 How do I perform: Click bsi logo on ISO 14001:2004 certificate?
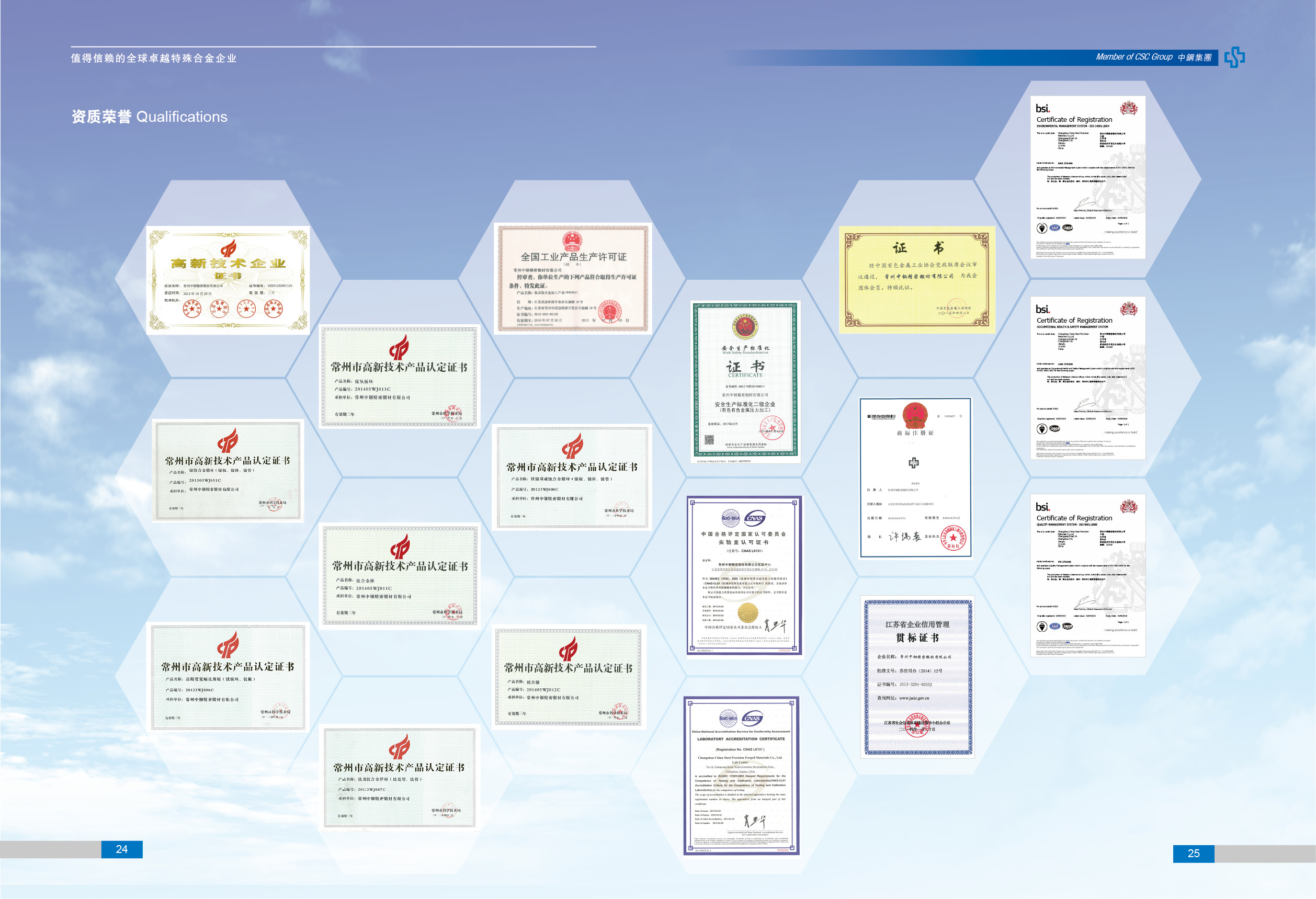tap(1043, 108)
